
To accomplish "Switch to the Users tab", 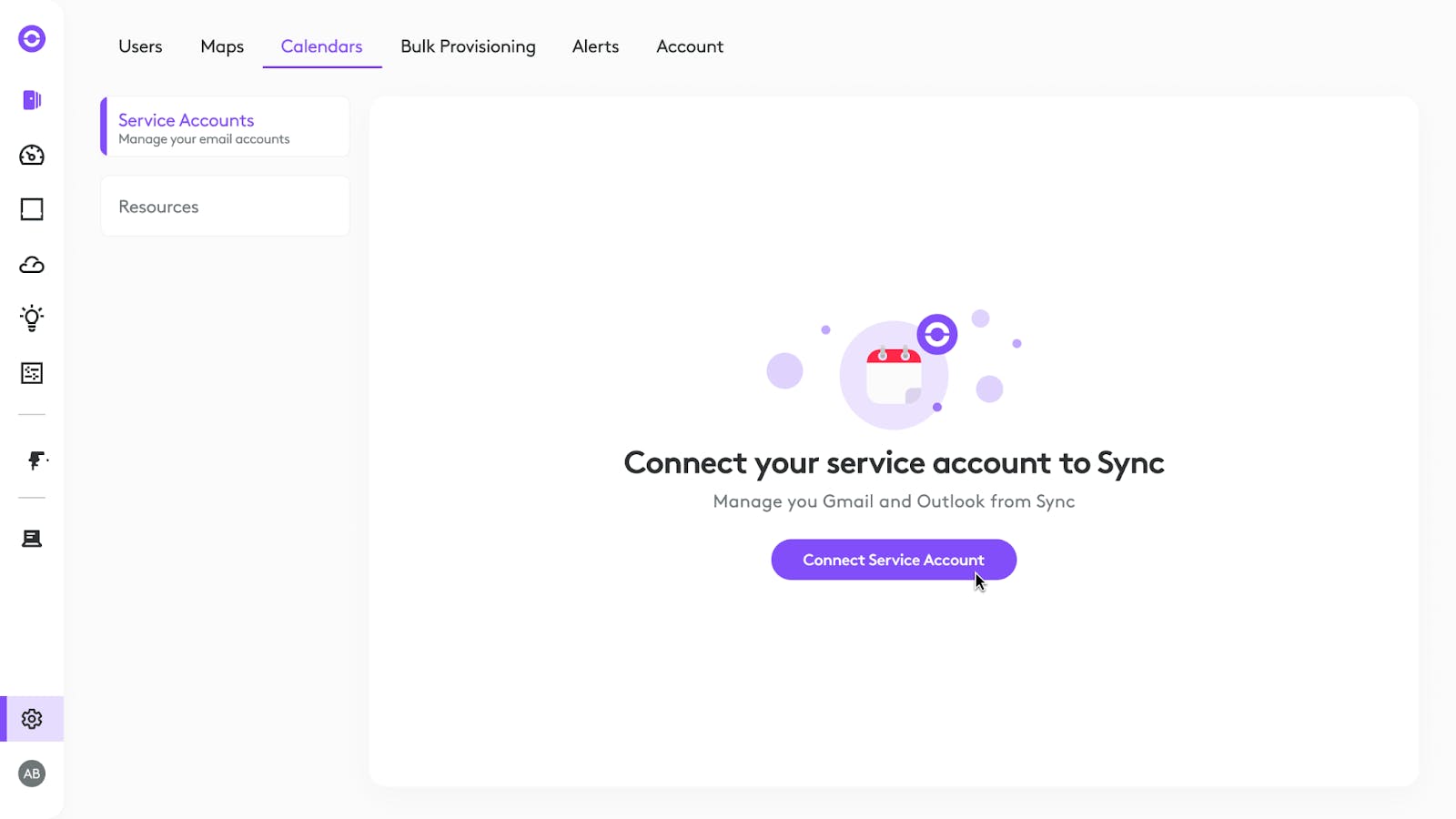I will pyautogui.click(x=140, y=46).
